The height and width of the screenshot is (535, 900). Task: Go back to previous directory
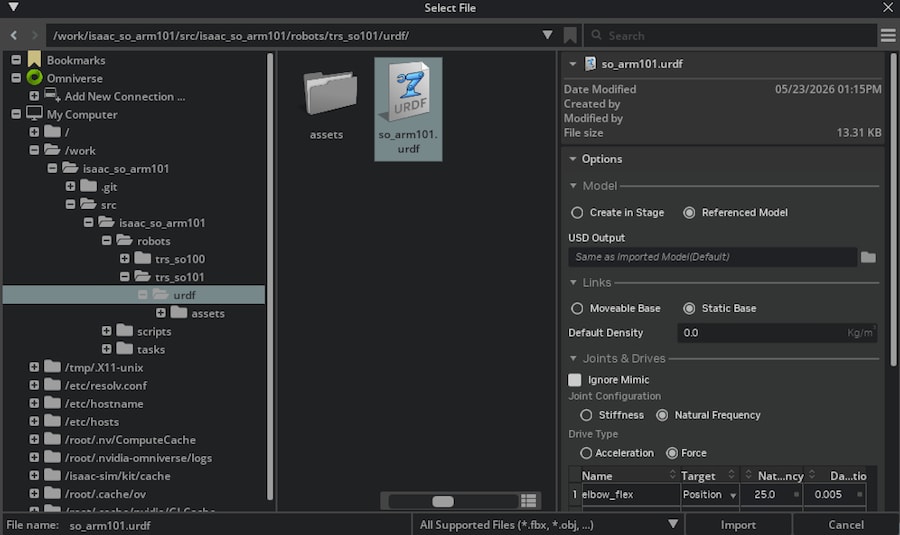pyautogui.click(x=14, y=36)
